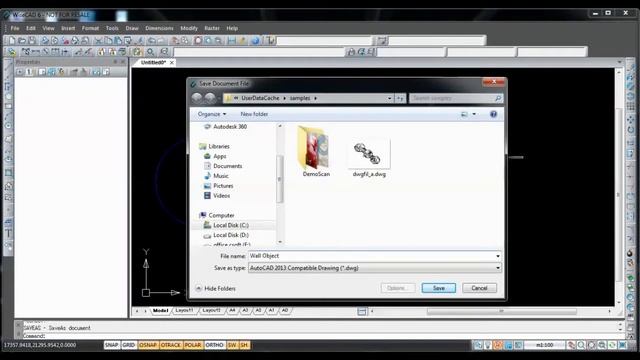Open the Tools menu
The image size is (640, 360).
click(112, 28)
